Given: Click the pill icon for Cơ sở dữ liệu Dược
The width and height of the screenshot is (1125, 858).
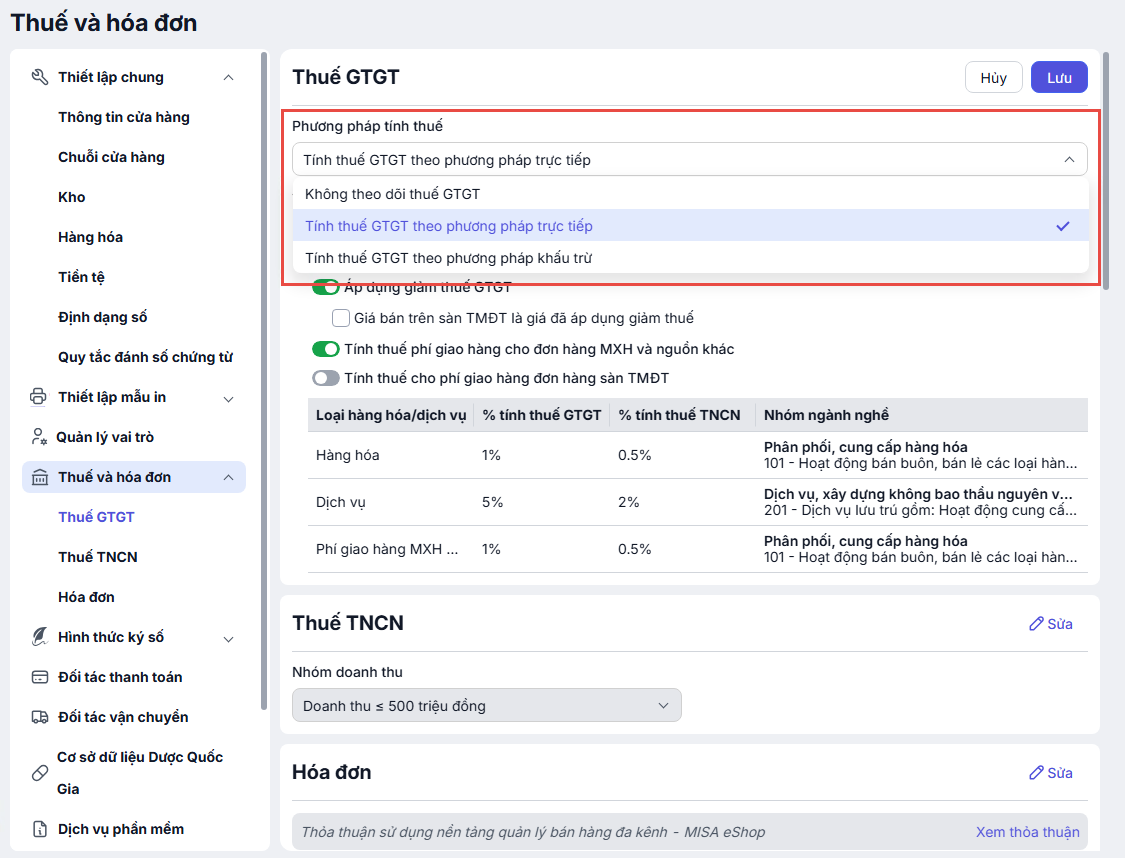Looking at the screenshot, I should (x=40, y=772).
